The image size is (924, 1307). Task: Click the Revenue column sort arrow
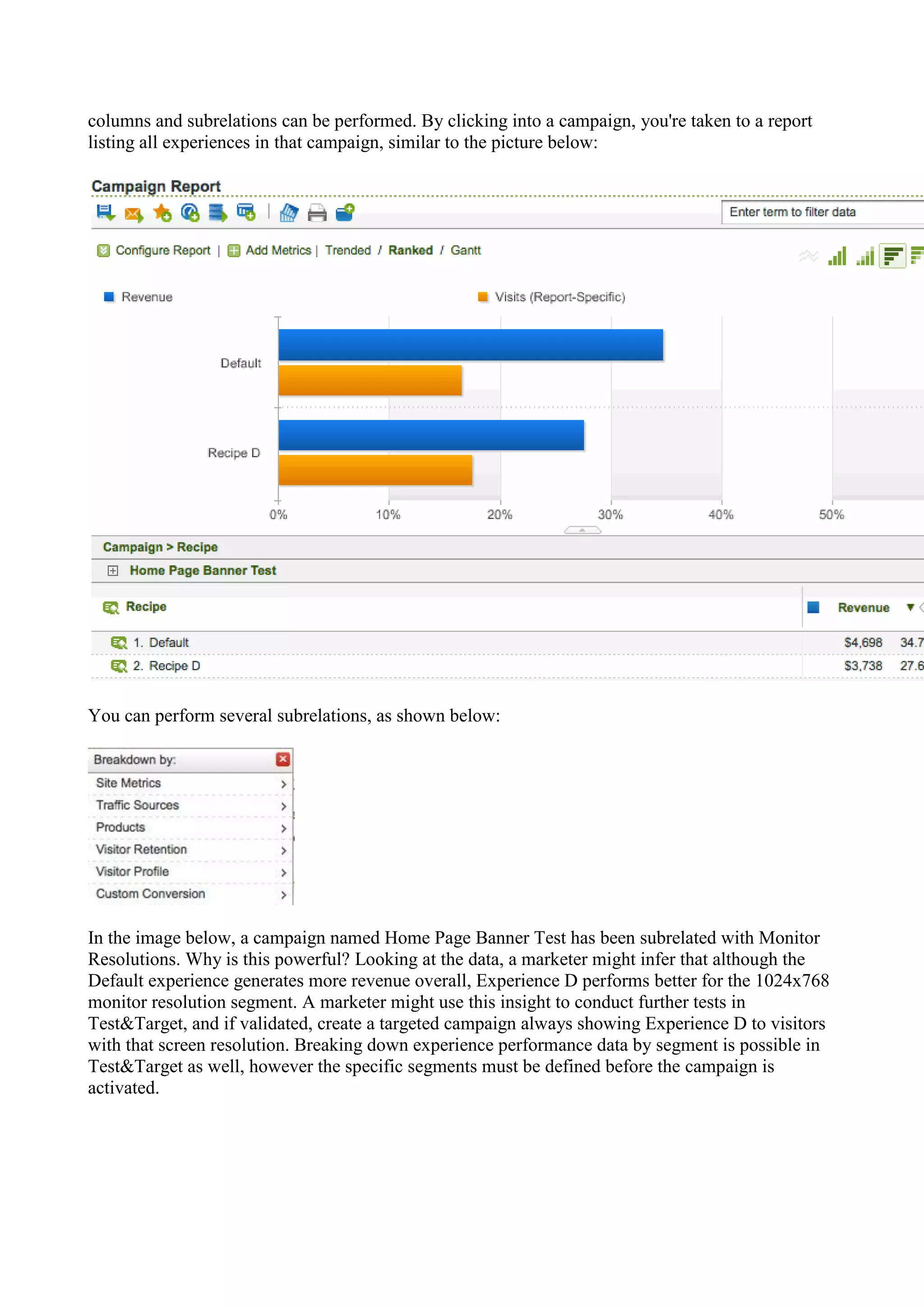point(910,608)
